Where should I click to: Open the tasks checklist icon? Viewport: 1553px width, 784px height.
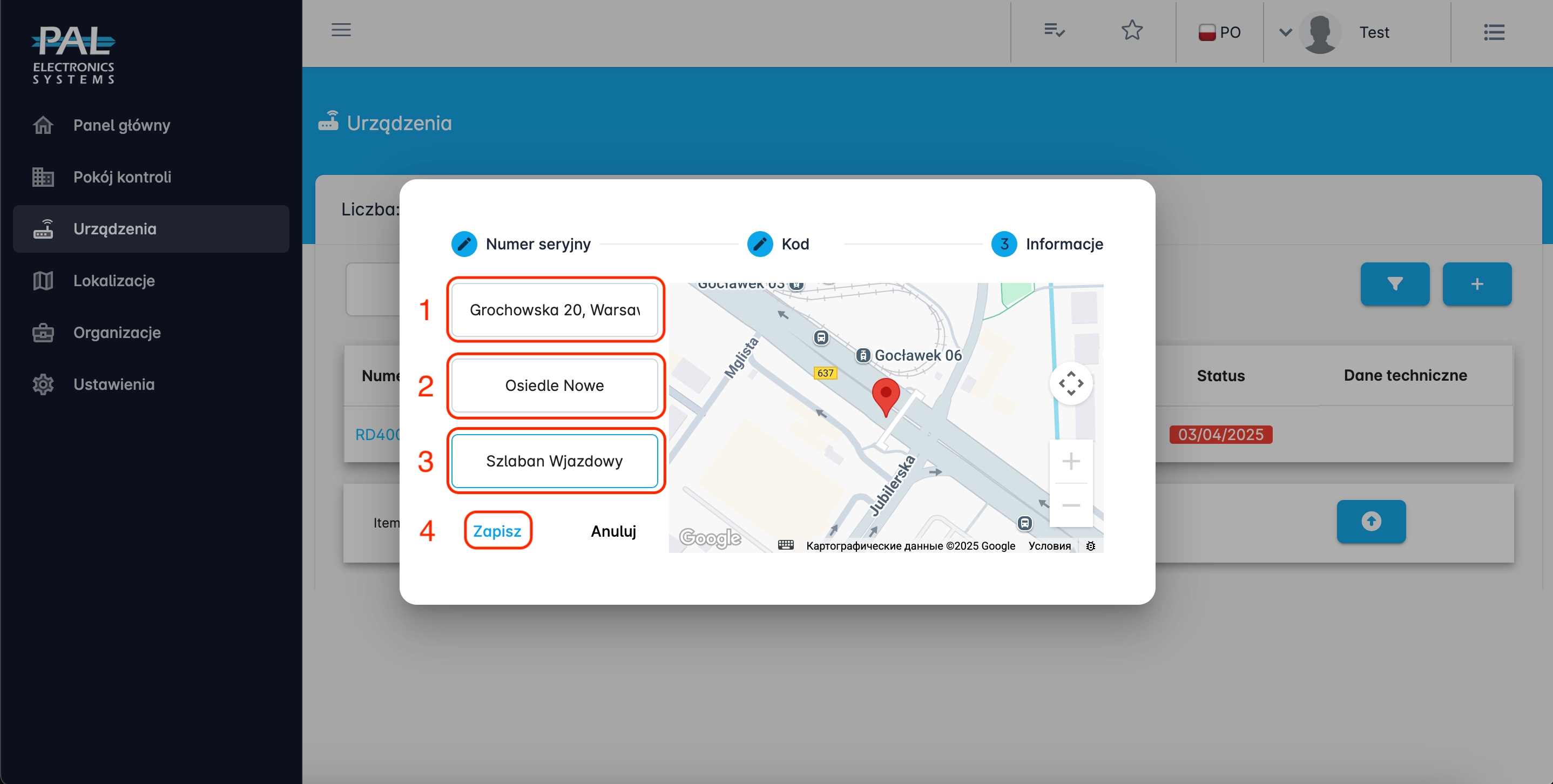[1054, 30]
